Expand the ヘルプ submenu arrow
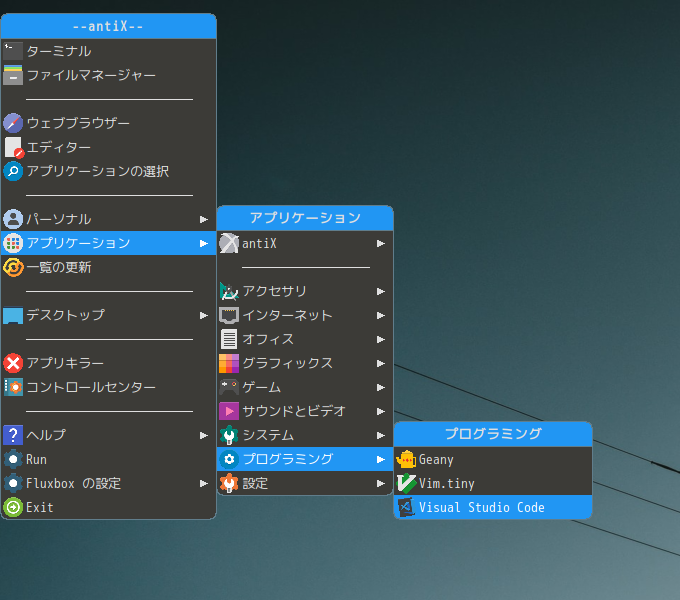The image size is (680, 600). point(204,435)
